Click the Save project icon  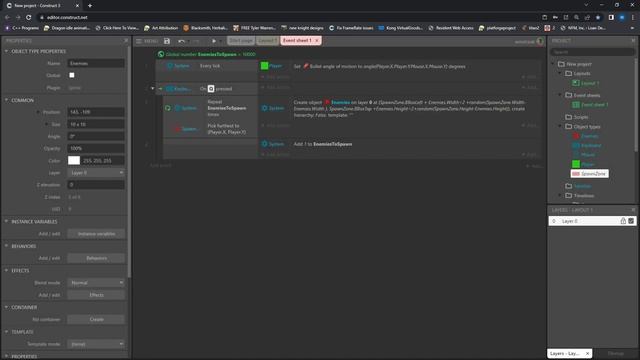click(167, 41)
